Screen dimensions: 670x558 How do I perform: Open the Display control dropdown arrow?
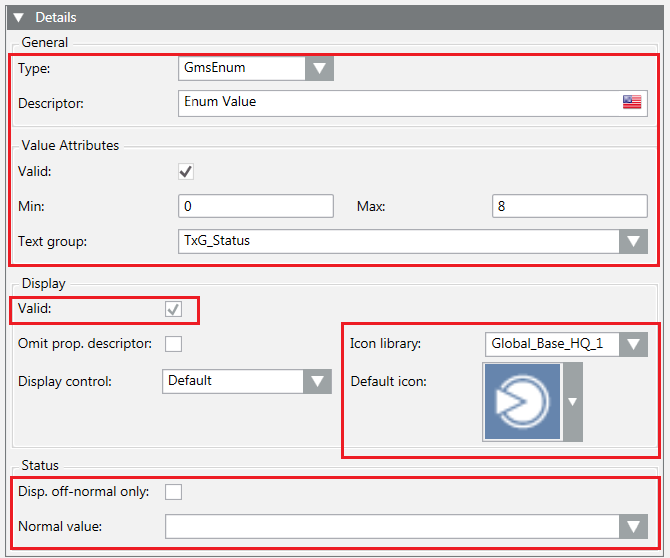318,381
